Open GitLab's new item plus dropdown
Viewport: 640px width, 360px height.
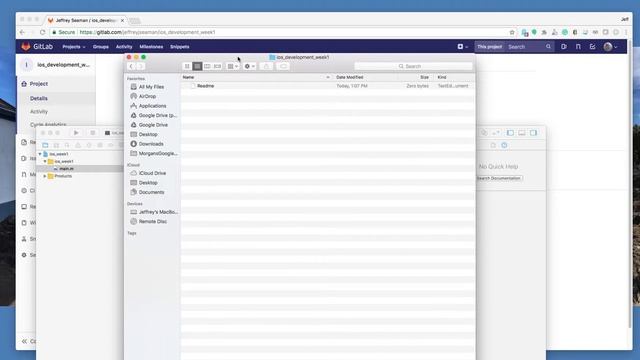(462, 47)
